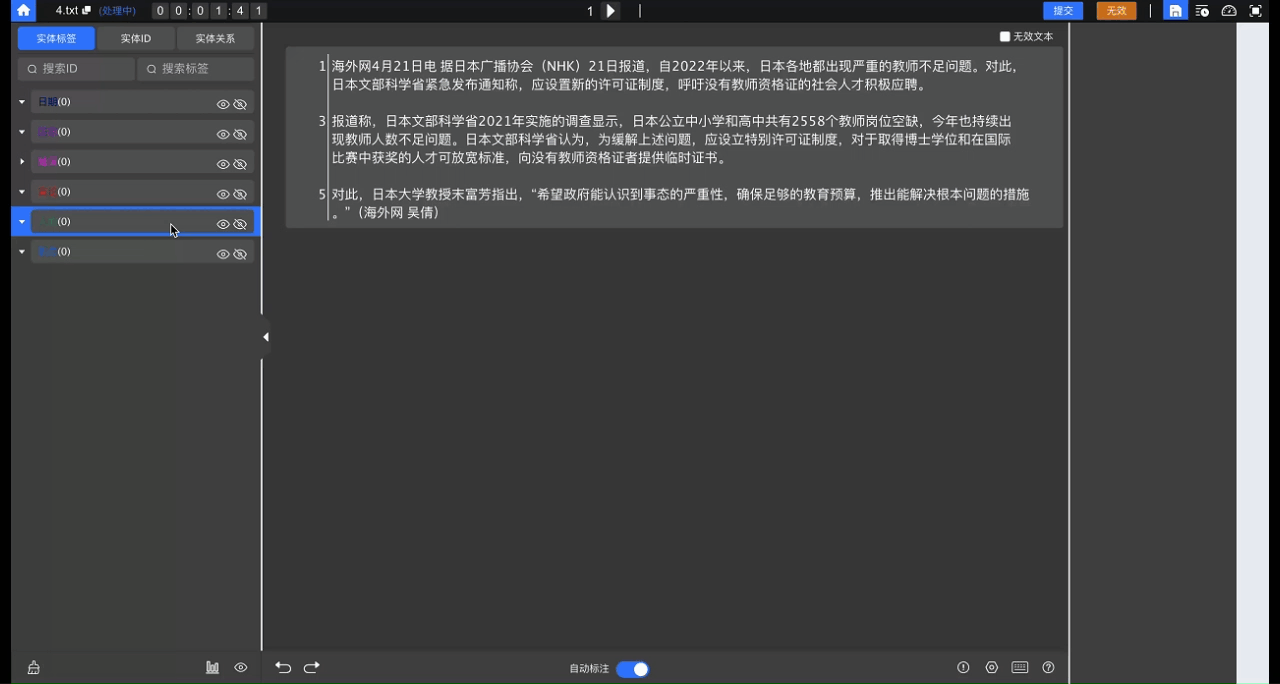Collapse the 日期 label group
This screenshot has height=684, width=1280.
pyautogui.click(x=22, y=102)
